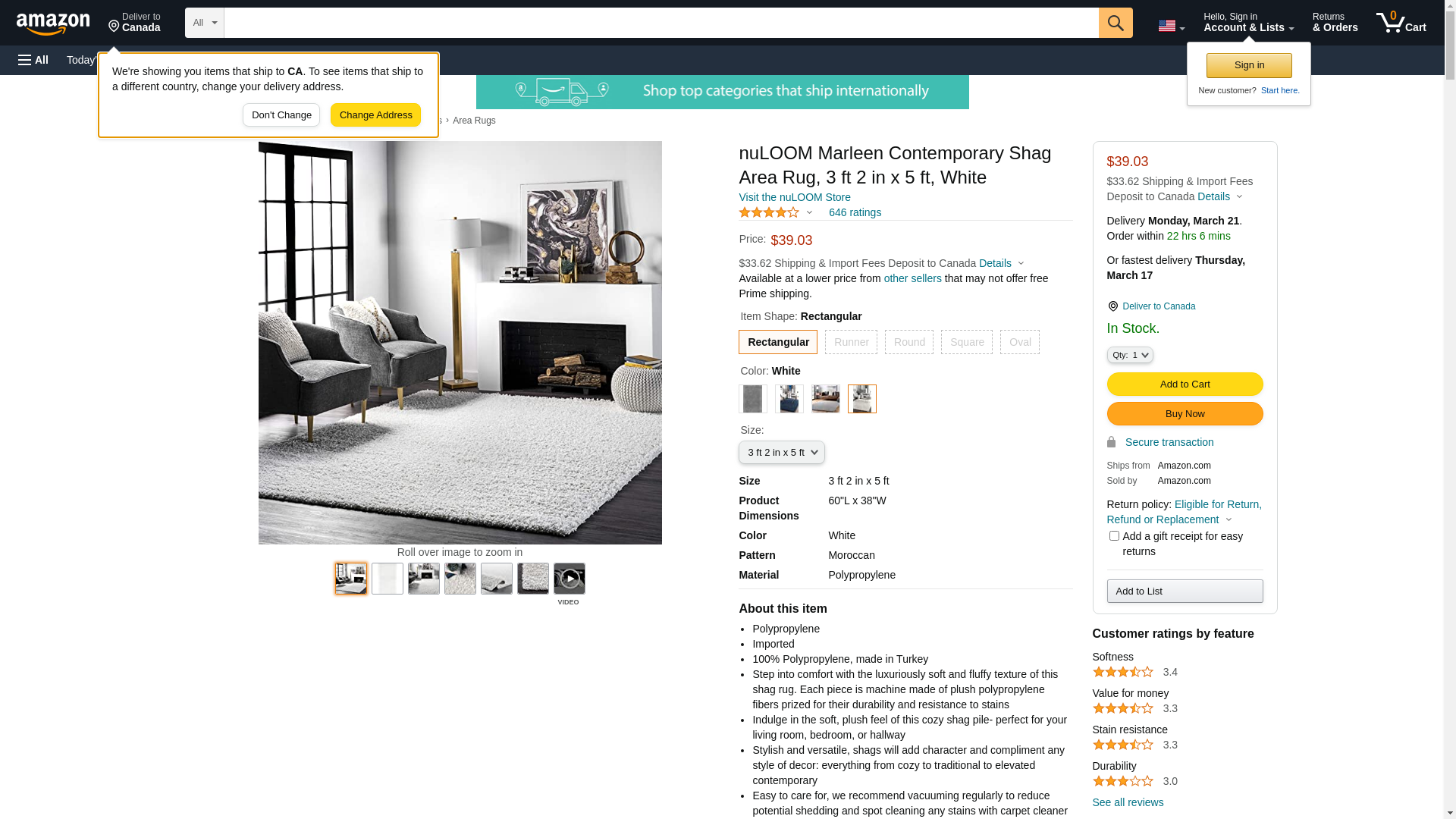The width and height of the screenshot is (1456, 819).
Task: Open the Qty quantity dropdown
Action: pyautogui.click(x=1130, y=355)
